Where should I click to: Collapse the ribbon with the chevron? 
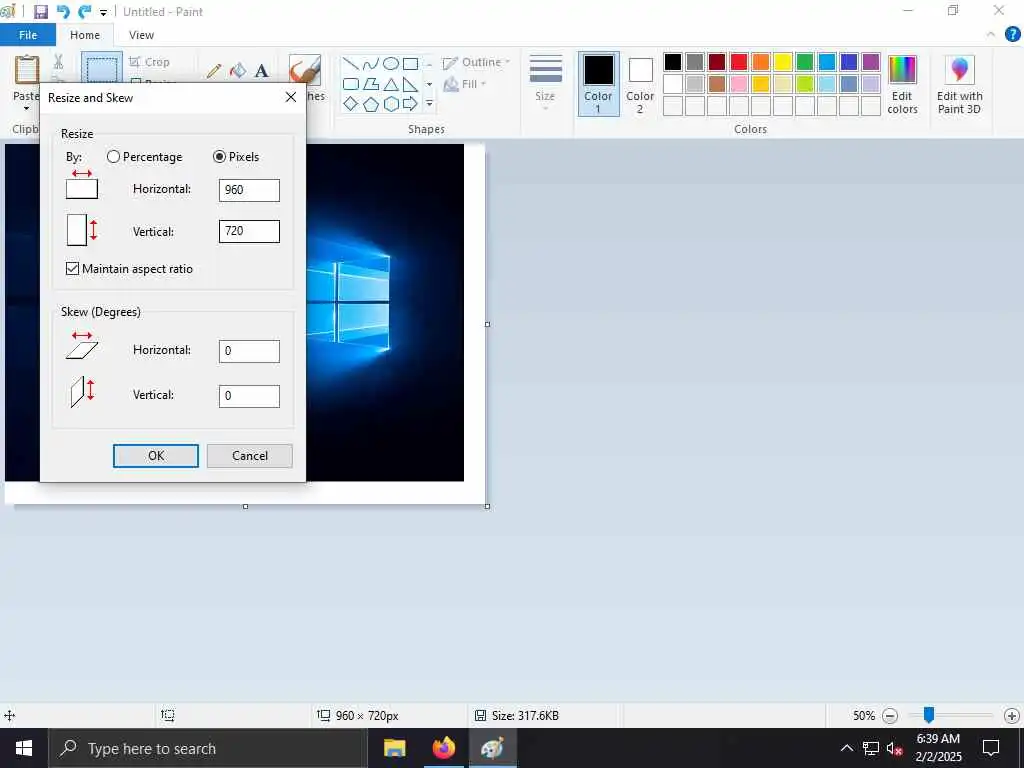pyautogui.click(x=991, y=35)
